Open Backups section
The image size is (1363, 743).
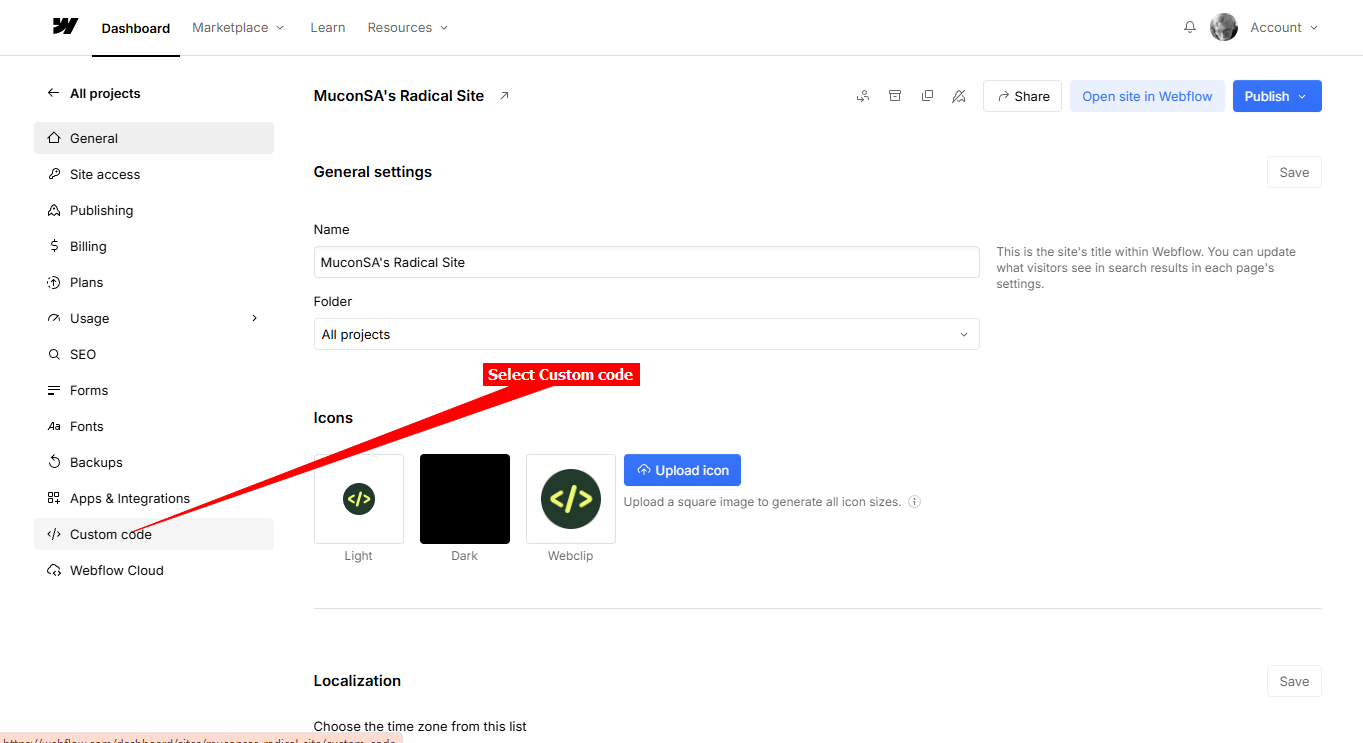click(x=154, y=462)
